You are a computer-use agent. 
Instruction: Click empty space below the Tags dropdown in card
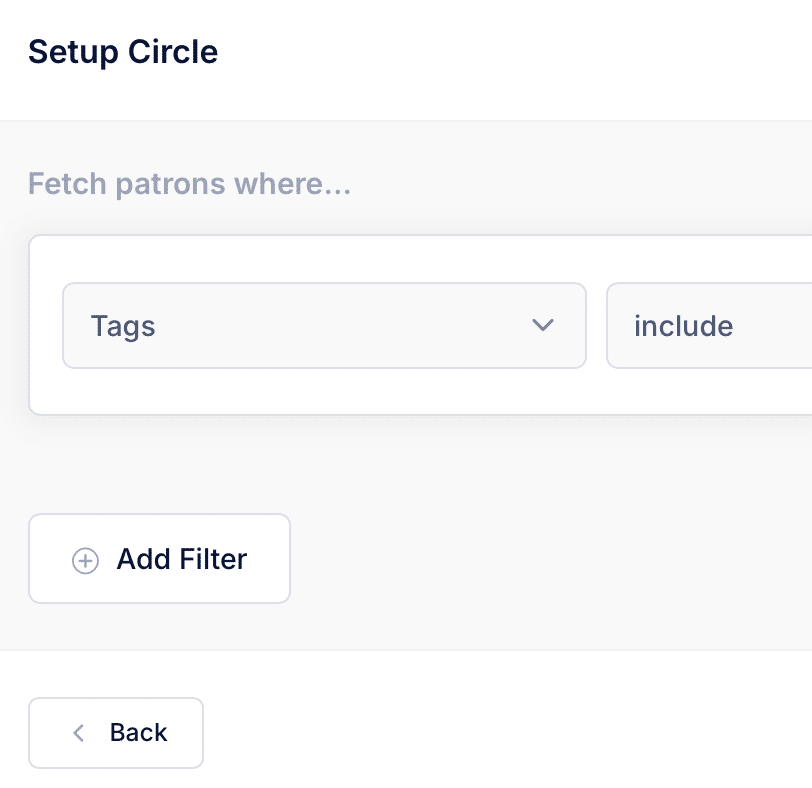click(x=323, y=391)
